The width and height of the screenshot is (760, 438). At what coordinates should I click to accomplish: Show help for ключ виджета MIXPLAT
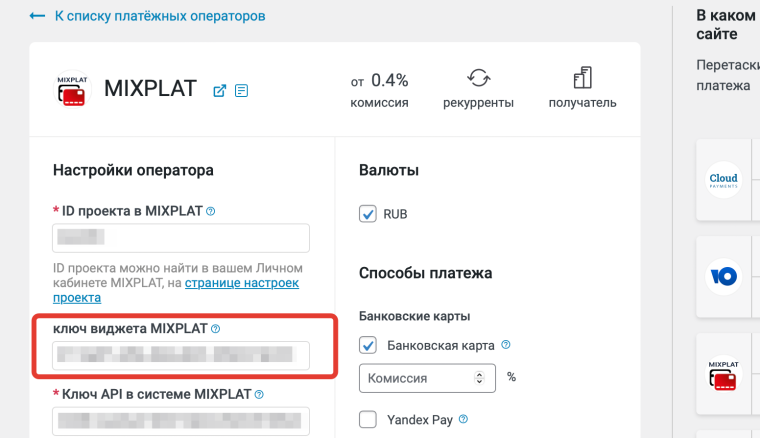[216, 328]
